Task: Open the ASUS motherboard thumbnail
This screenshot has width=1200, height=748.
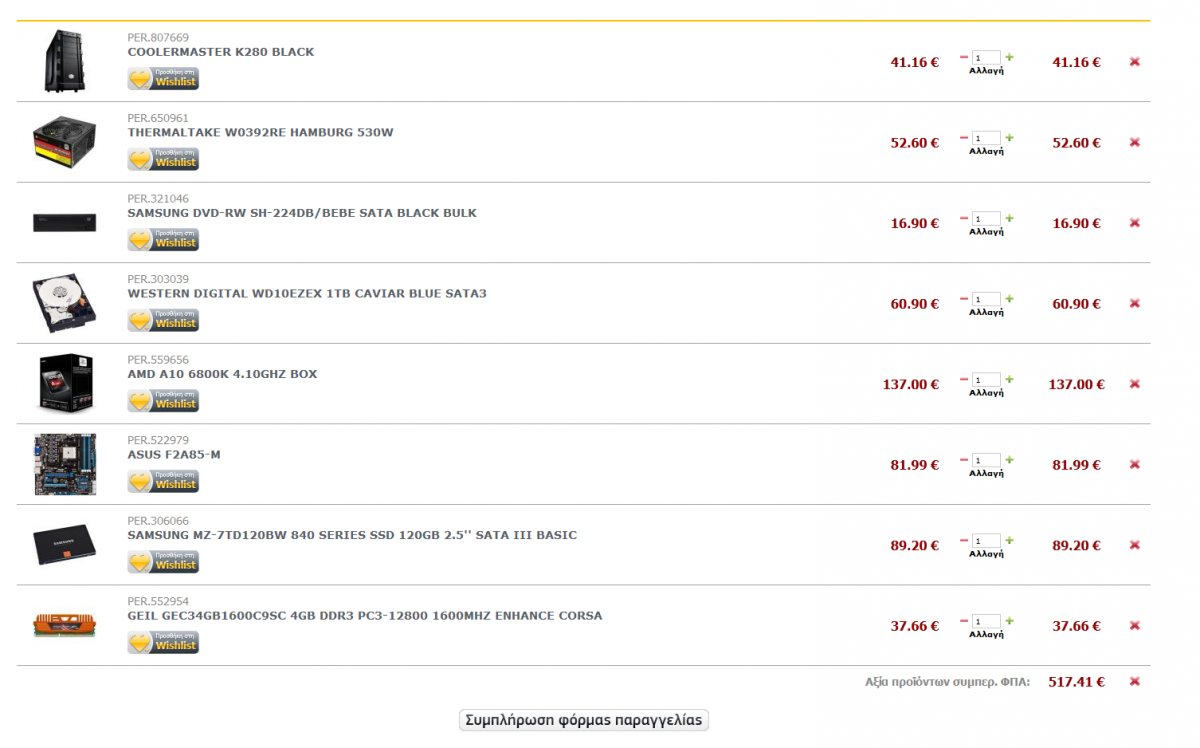Action: [x=65, y=464]
